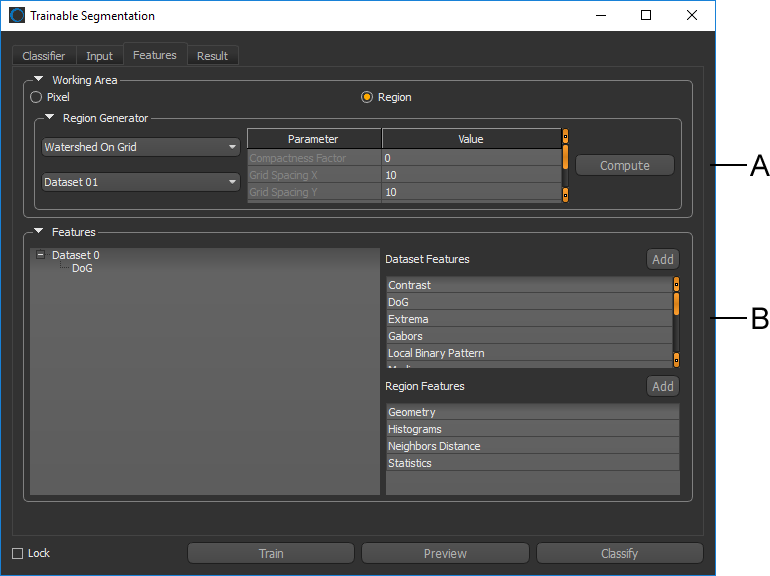This screenshot has height=576, width=770.
Task: Switch to the Classifier tab
Action: 44,56
